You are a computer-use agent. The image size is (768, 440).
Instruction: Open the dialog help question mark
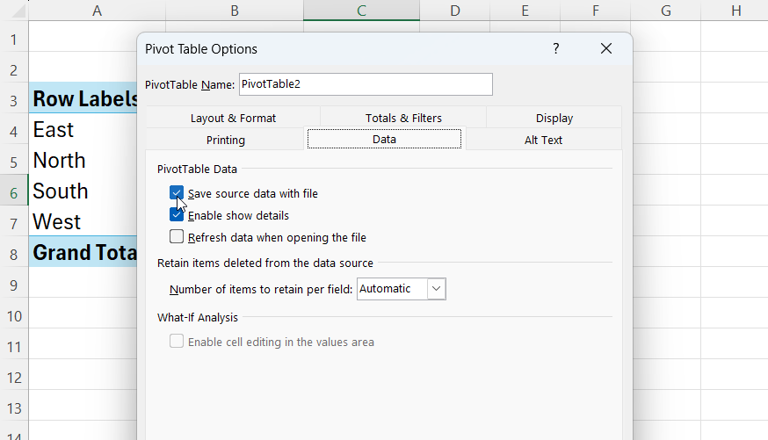[556, 49]
